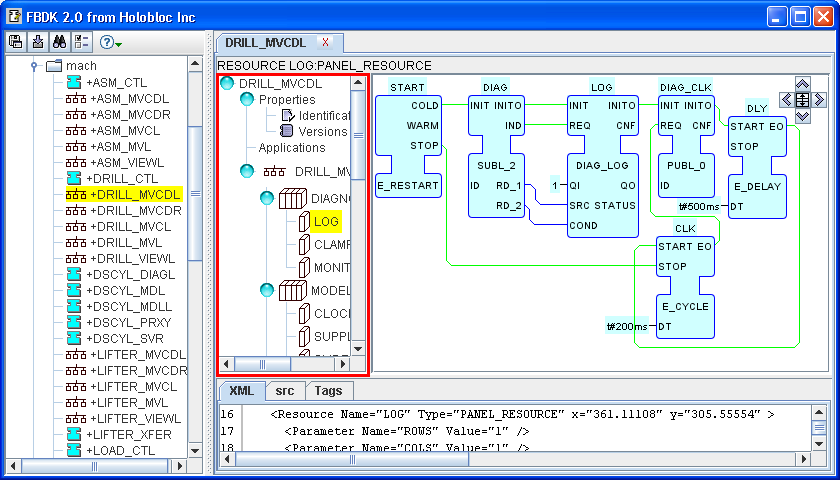Image resolution: width=840 pixels, height=480 pixels.
Task: Select +DRILL_VIEWL in library tree
Action: (132, 259)
